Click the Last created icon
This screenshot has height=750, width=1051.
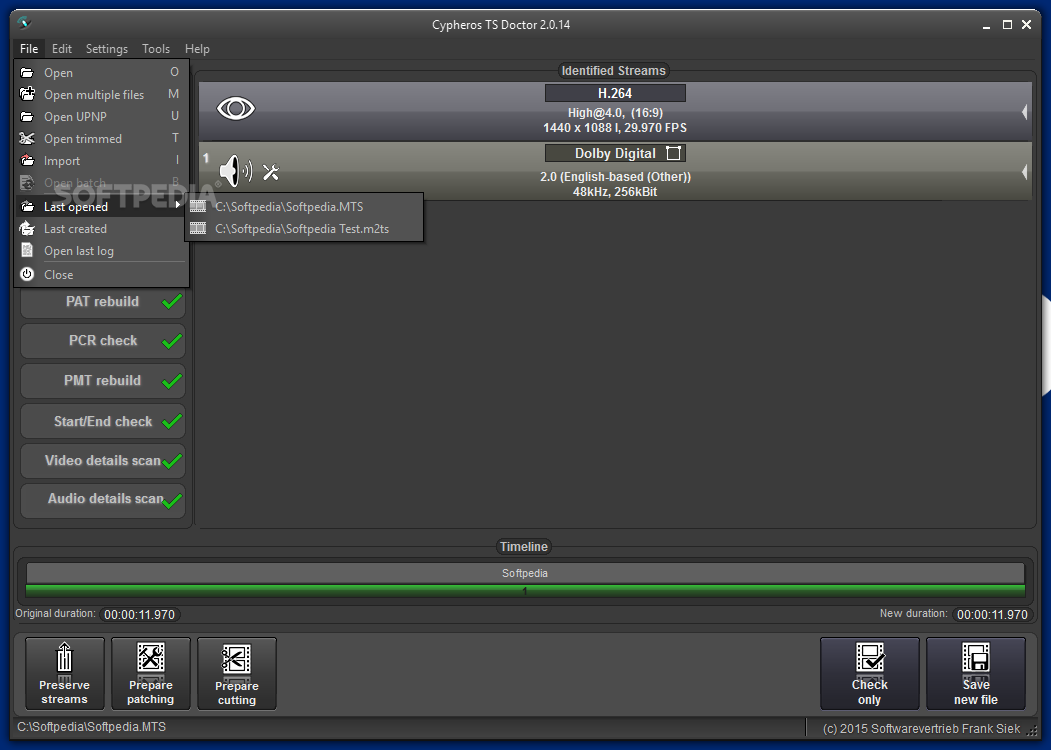pyautogui.click(x=27, y=229)
